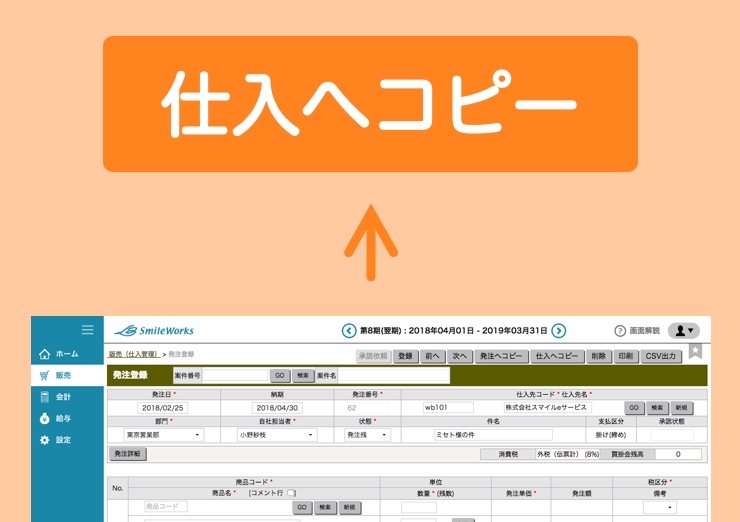Go to previous fiscal period arrow

point(349,331)
